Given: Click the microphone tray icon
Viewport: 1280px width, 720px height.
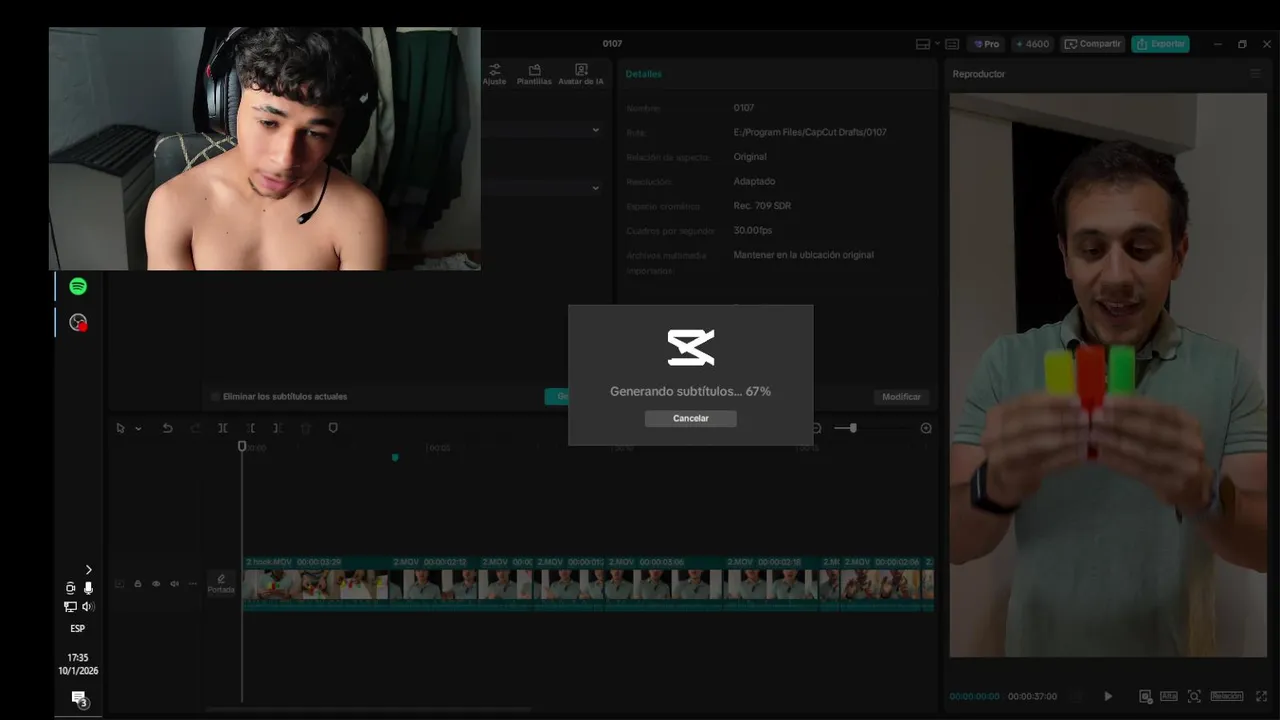Looking at the screenshot, I should (88, 588).
